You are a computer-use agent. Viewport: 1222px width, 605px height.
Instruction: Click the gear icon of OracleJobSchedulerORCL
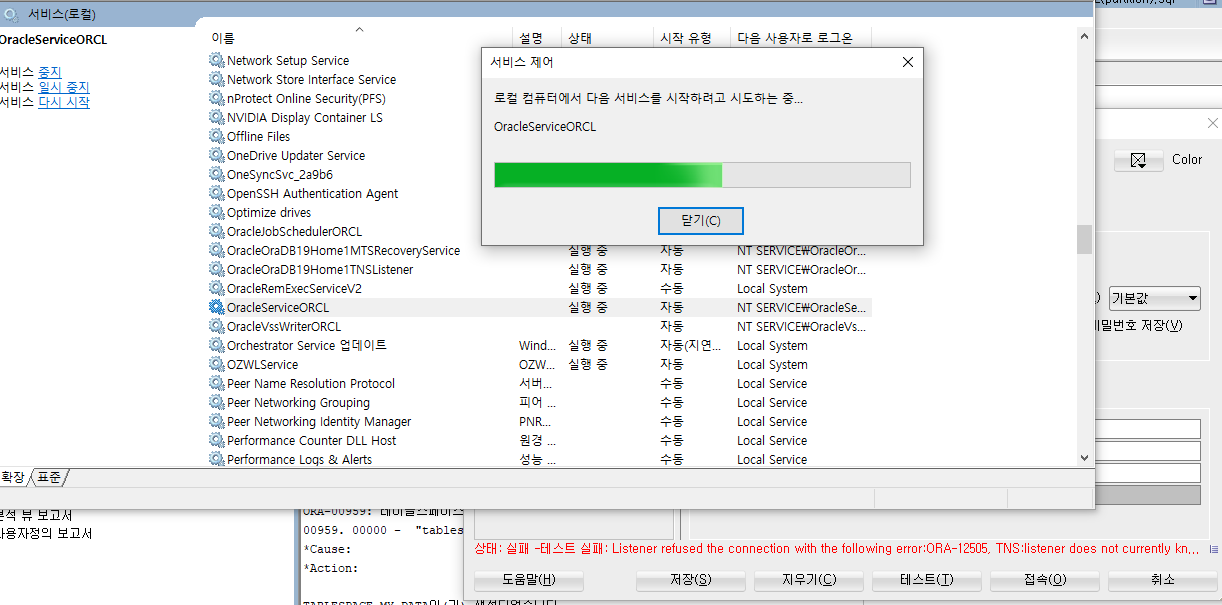click(216, 232)
